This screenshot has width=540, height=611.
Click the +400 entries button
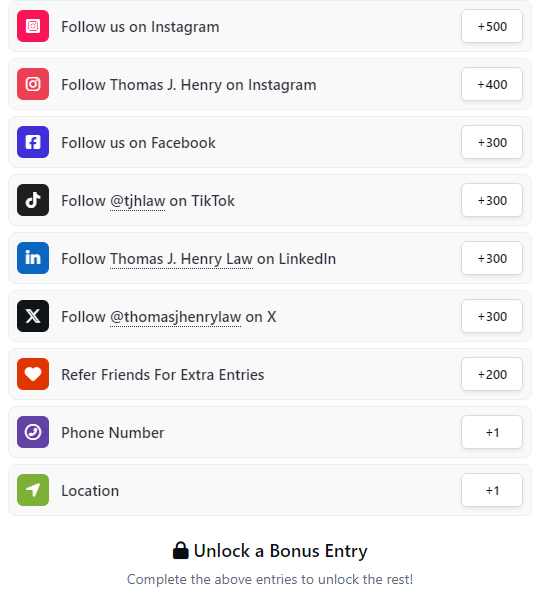pyautogui.click(x=492, y=84)
